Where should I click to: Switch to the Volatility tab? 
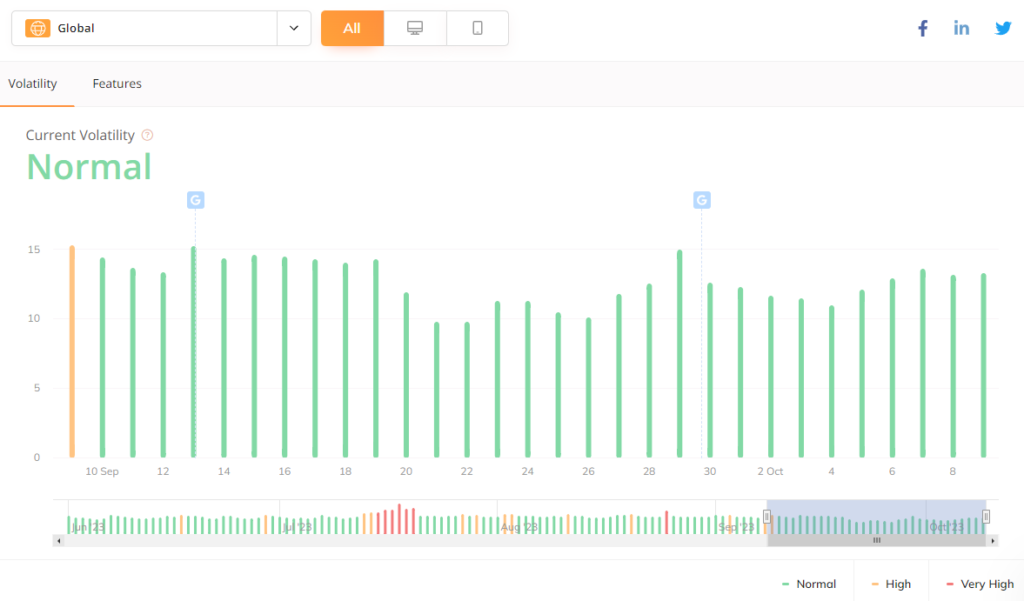tap(33, 84)
